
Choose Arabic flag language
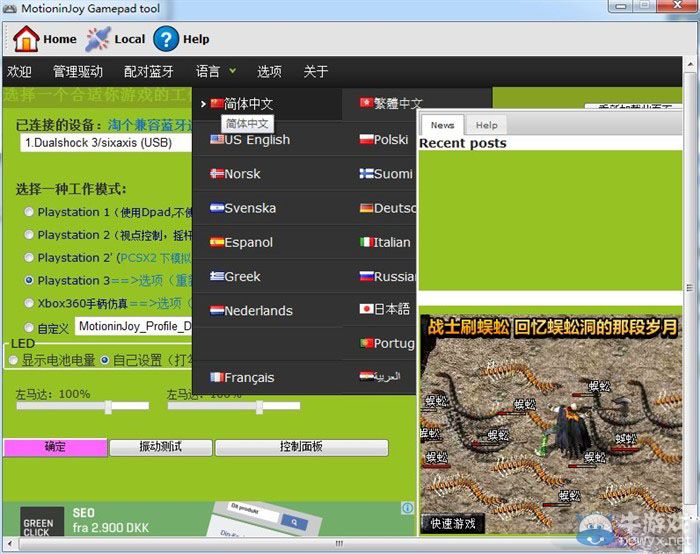tap(380, 377)
